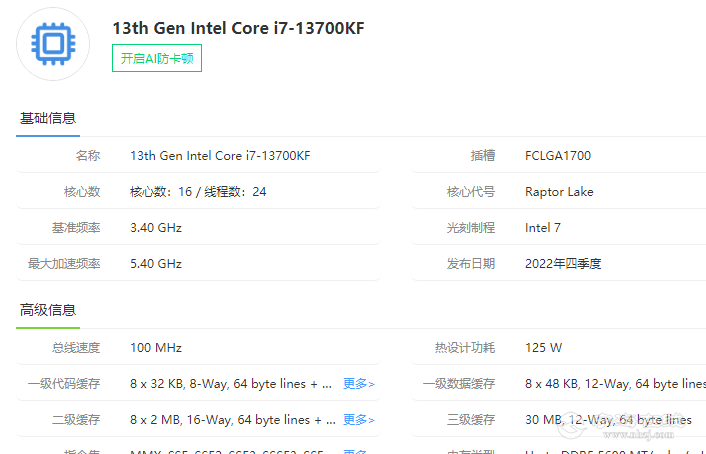Viewport: 706px width, 454px height.
Task: Click the FCLGA1700 socket value
Action: [x=557, y=155]
